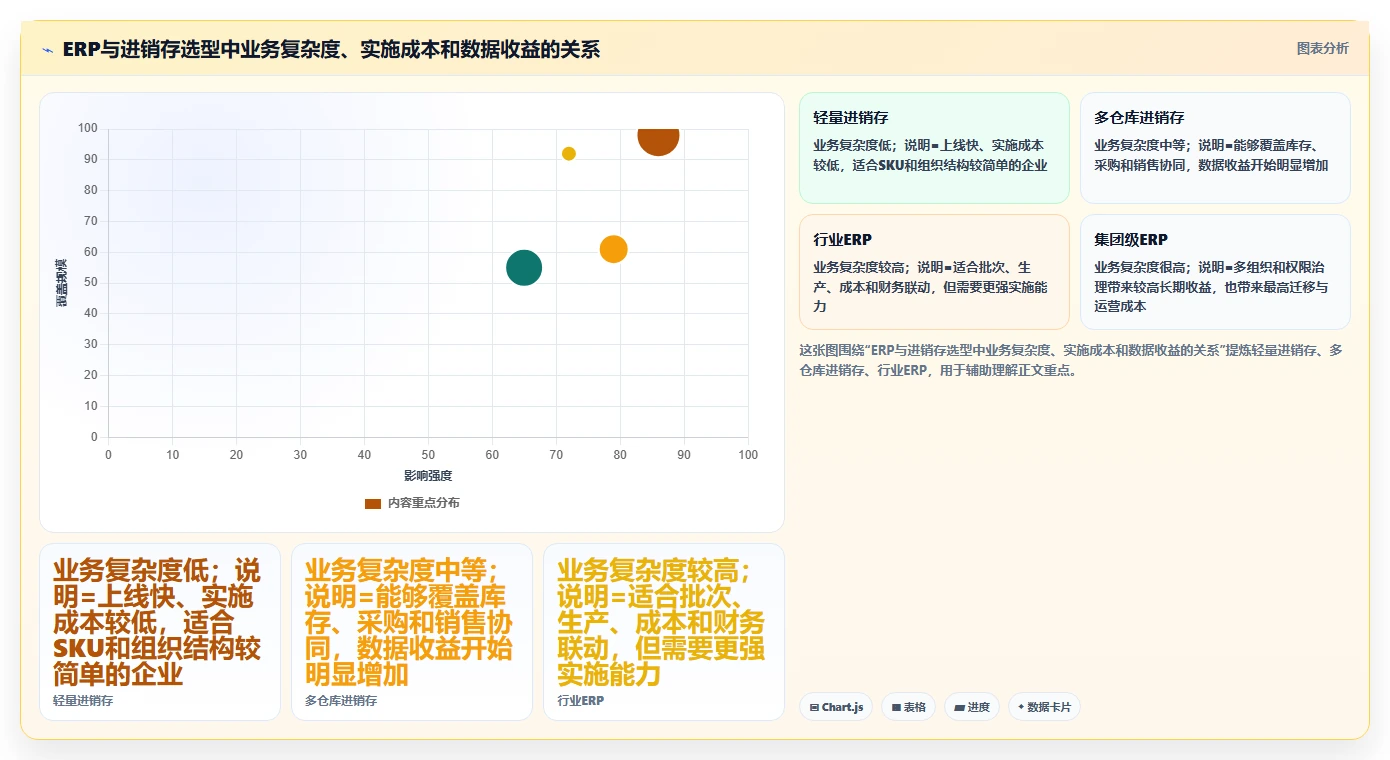The width and height of the screenshot is (1390, 760).
Task: Click the 进度 tag
Action: click(x=972, y=707)
